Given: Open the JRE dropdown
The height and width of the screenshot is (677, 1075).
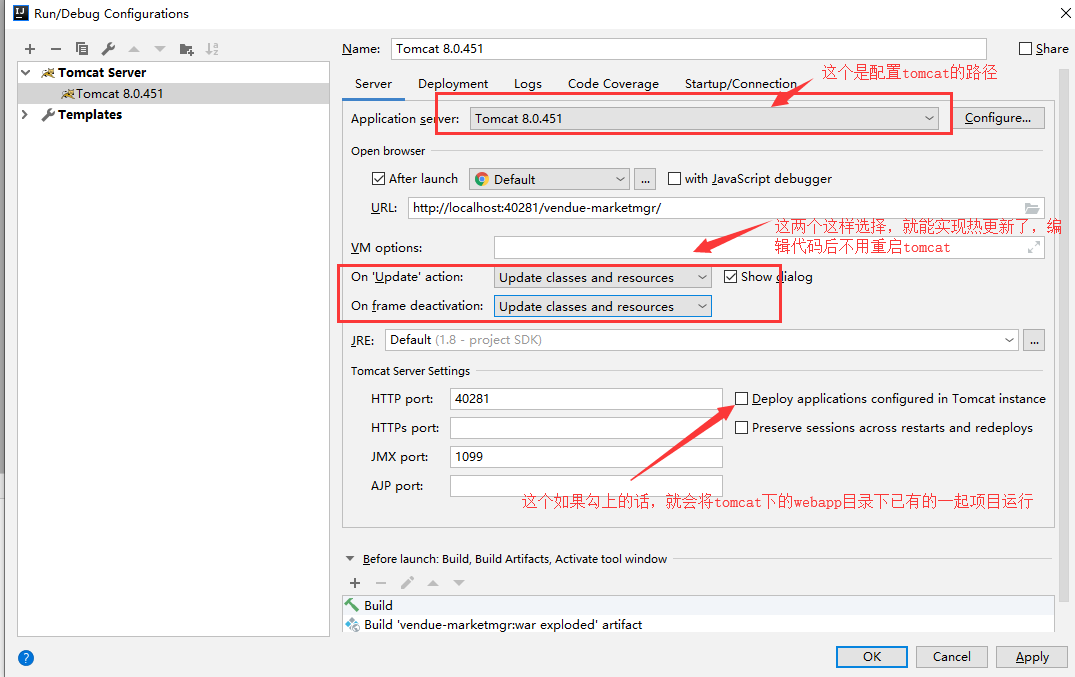Looking at the screenshot, I should pos(701,340).
